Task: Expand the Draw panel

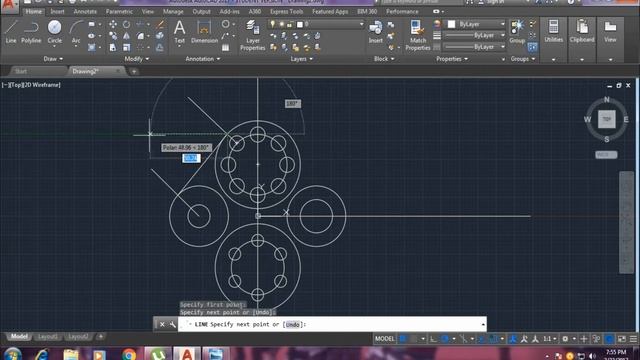Action: click(53, 59)
